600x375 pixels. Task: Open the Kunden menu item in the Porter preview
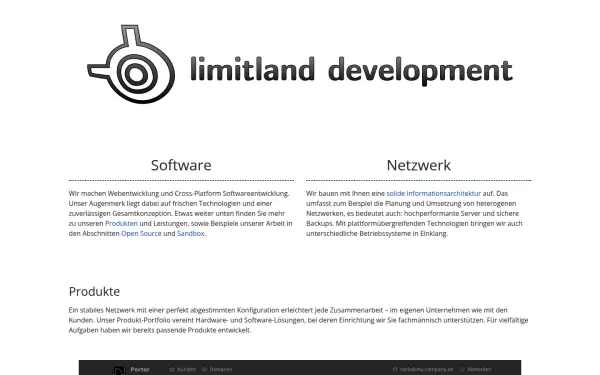click(183, 370)
